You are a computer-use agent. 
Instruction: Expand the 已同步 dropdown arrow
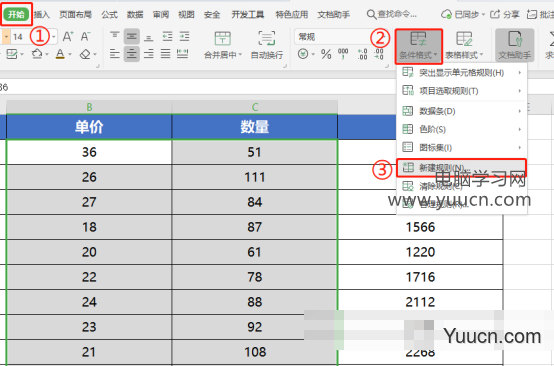click(483, 14)
